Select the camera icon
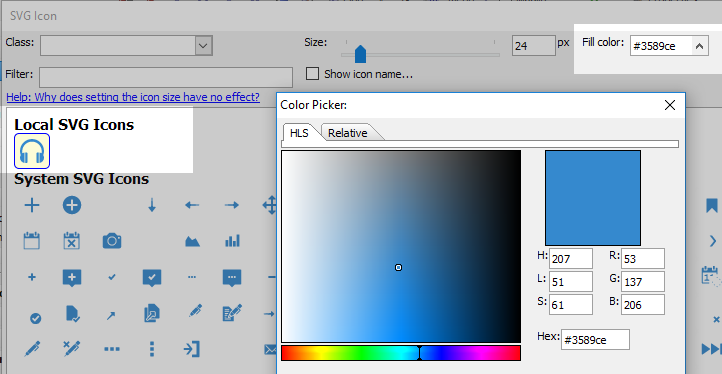This screenshot has height=374, width=722. click(x=112, y=241)
